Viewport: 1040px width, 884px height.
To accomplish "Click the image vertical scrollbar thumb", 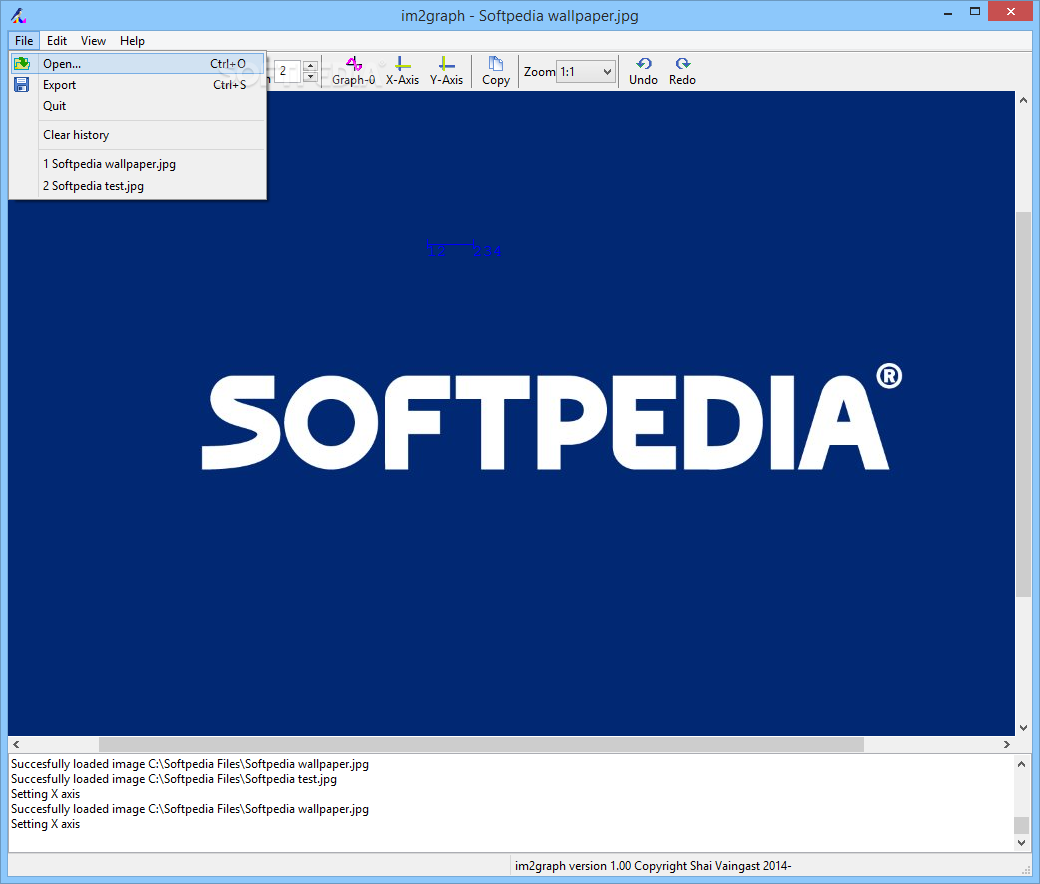I will [1023, 404].
